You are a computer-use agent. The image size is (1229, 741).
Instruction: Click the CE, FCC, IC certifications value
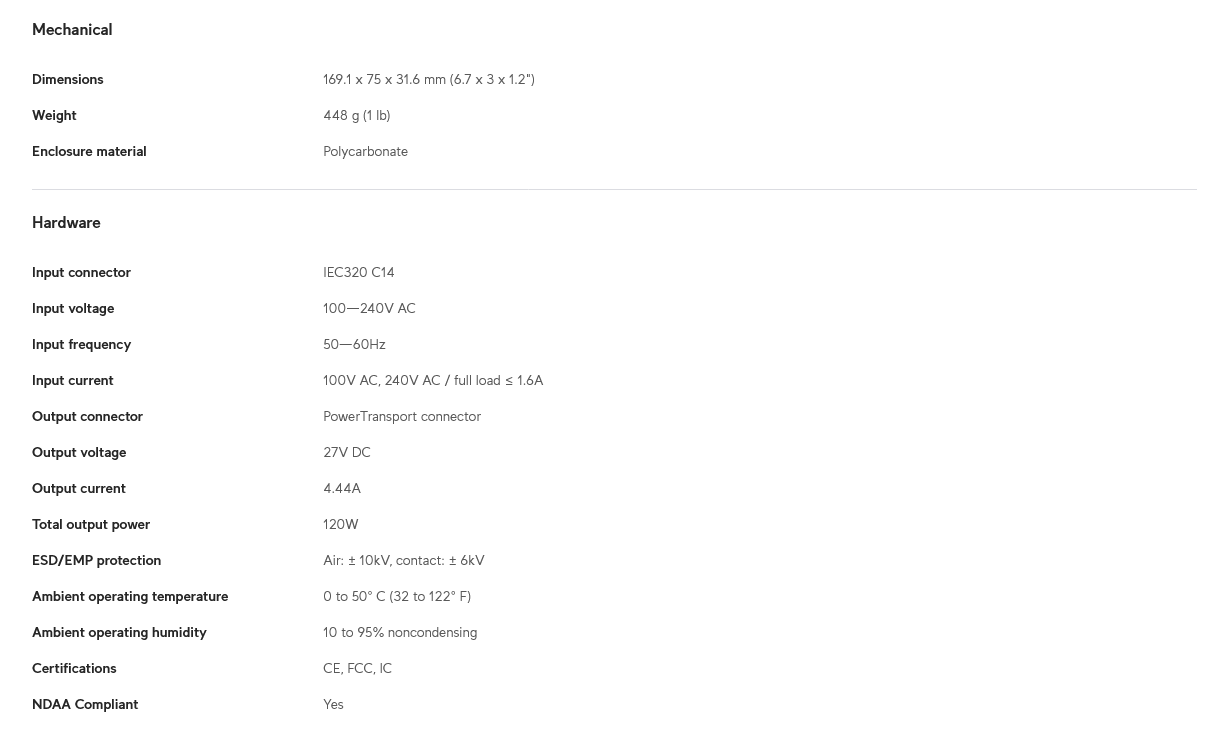point(357,669)
